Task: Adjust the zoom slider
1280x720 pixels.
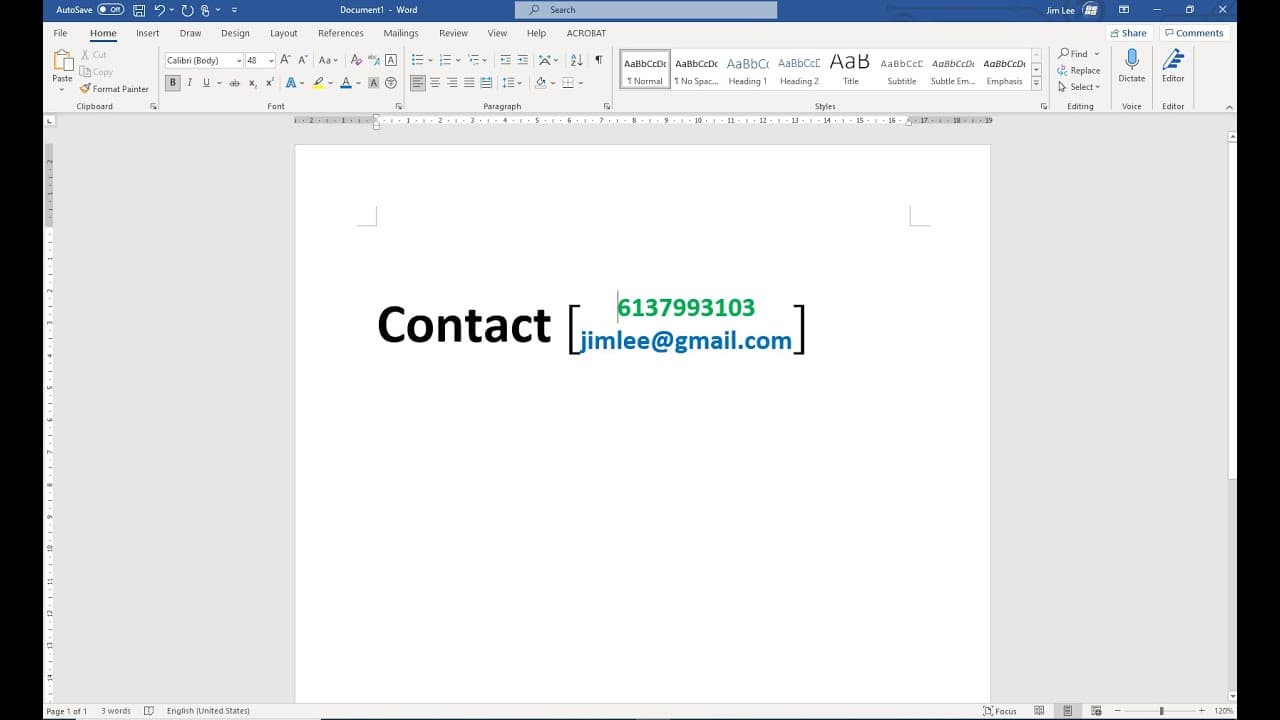Action: (x=1161, y=711)
